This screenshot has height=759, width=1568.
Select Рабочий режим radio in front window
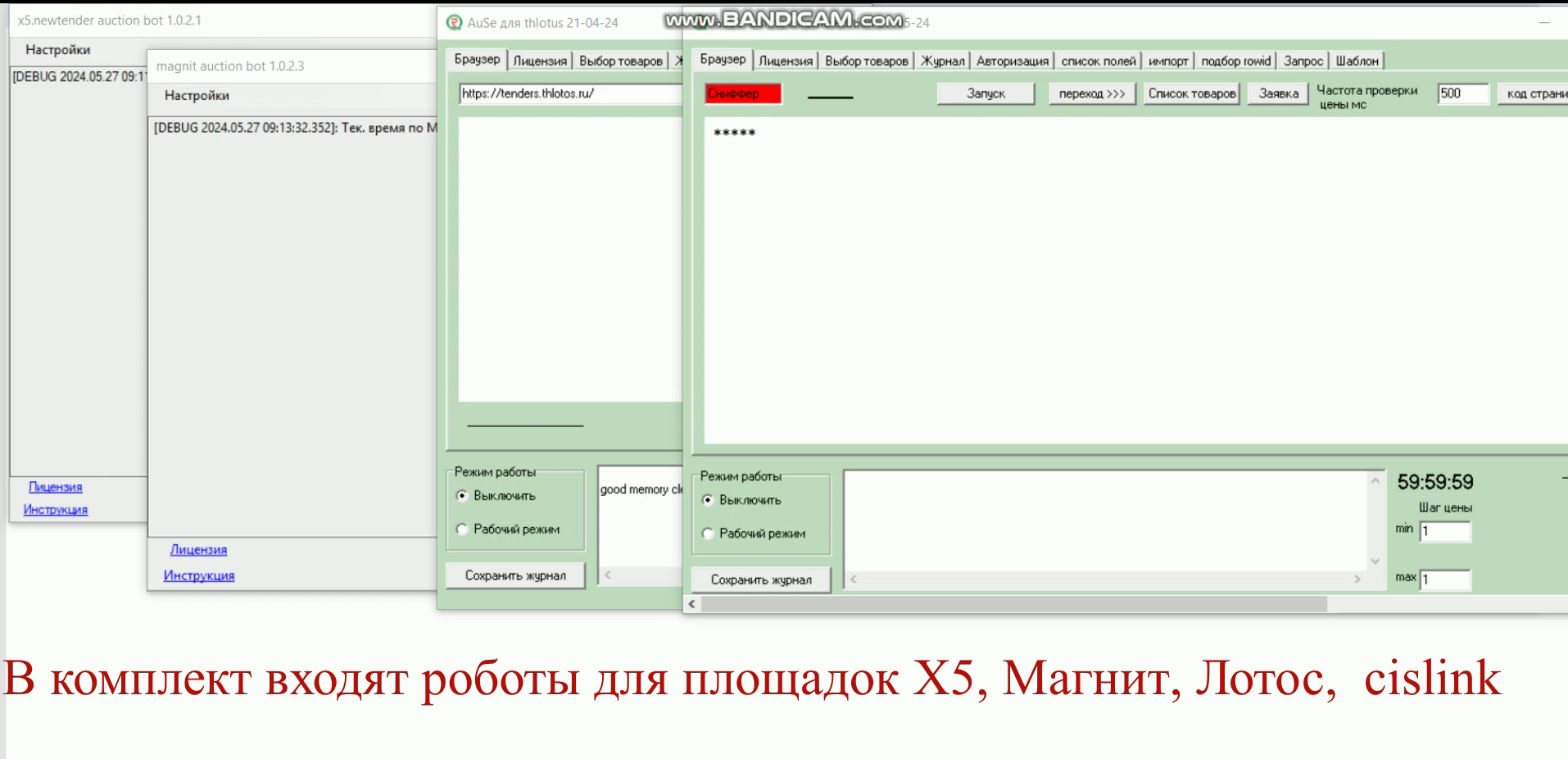click(x=754, y=534)
